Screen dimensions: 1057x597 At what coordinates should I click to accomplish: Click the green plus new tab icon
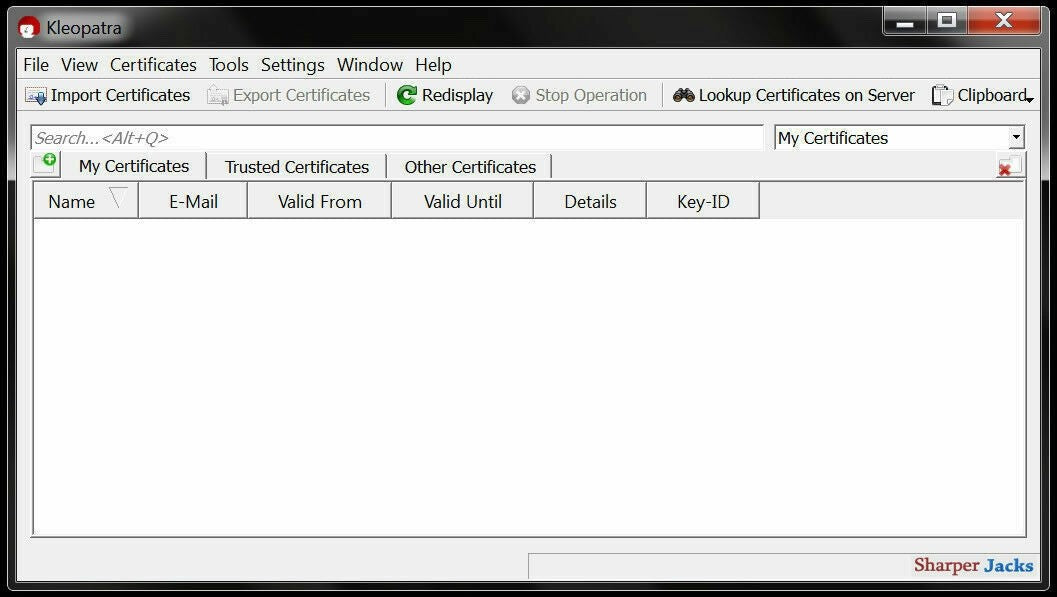tap(45, 163)
